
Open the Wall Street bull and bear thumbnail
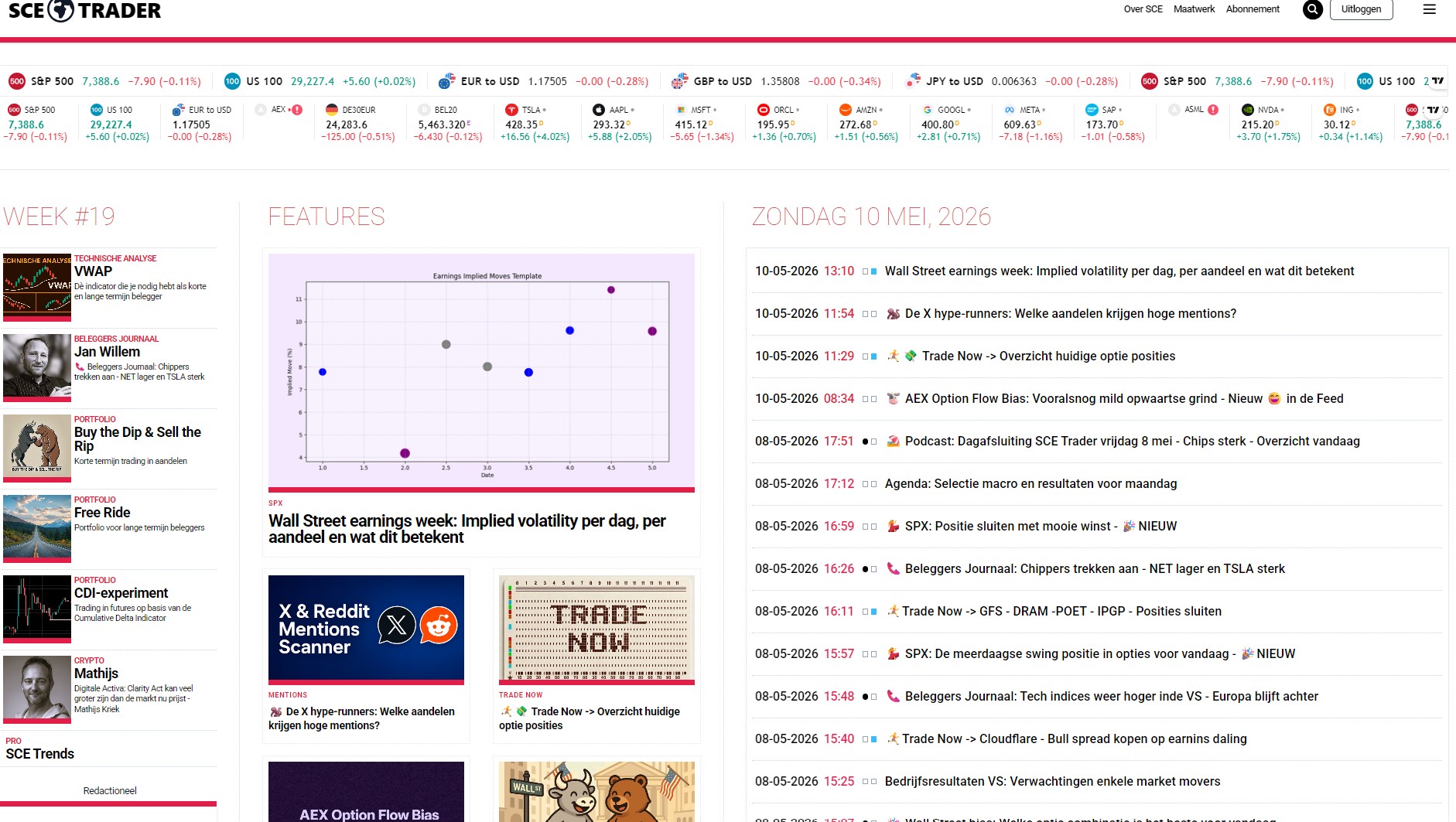point(596,792)
